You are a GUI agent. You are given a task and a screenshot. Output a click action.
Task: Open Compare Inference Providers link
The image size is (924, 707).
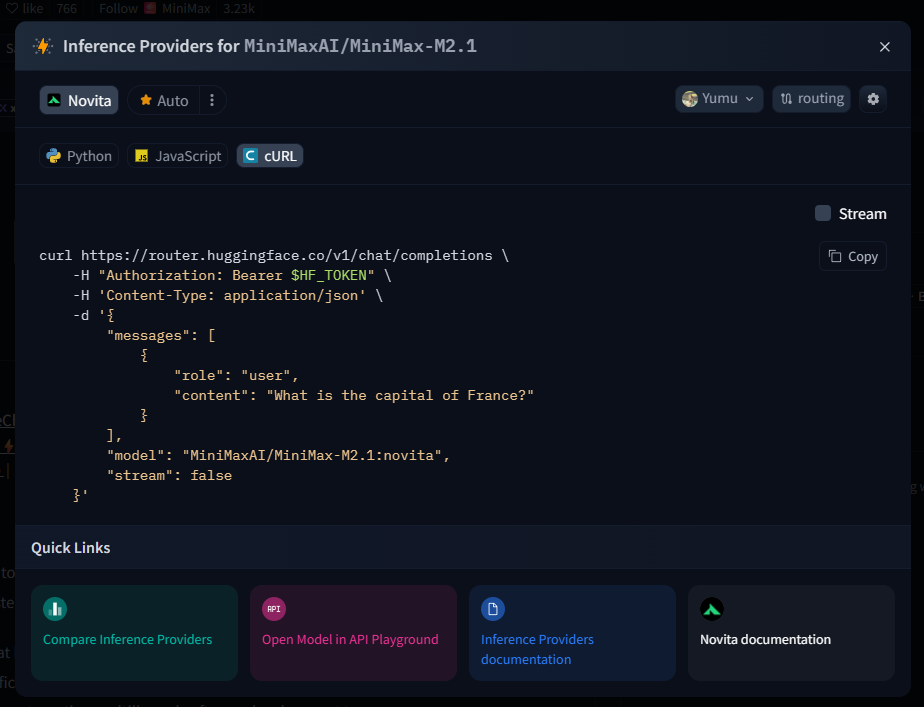pyautogui.click(x=128, y=639)
